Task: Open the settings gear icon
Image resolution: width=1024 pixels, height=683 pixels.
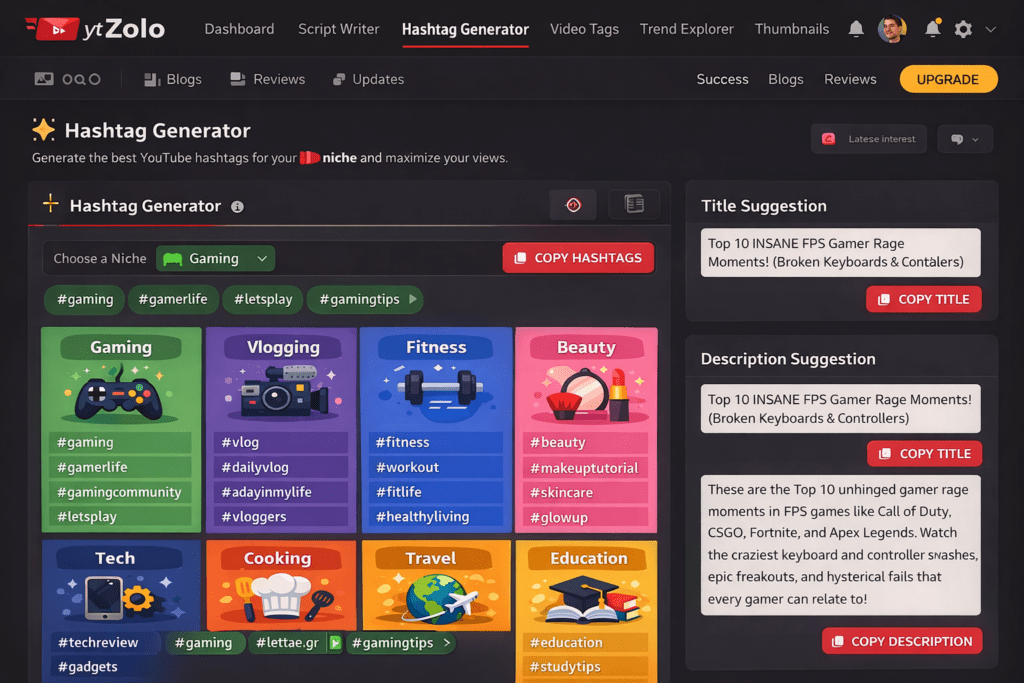Action: pyautogui.click(x=963, y=29)
